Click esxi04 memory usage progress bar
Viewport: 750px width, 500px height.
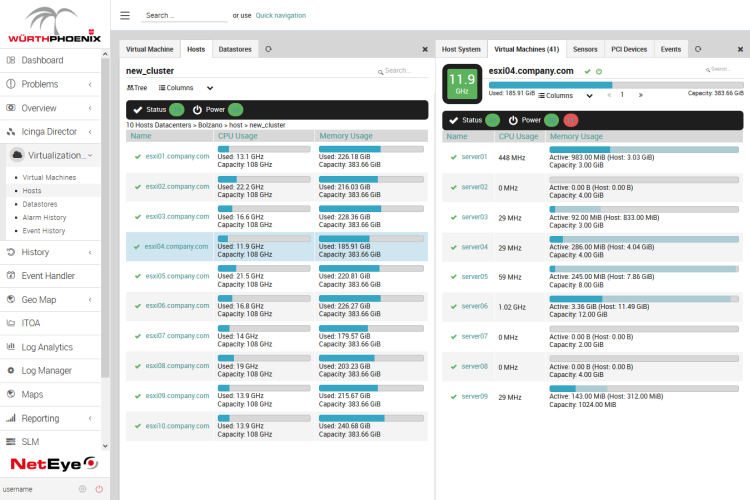[x=371, y=239]
